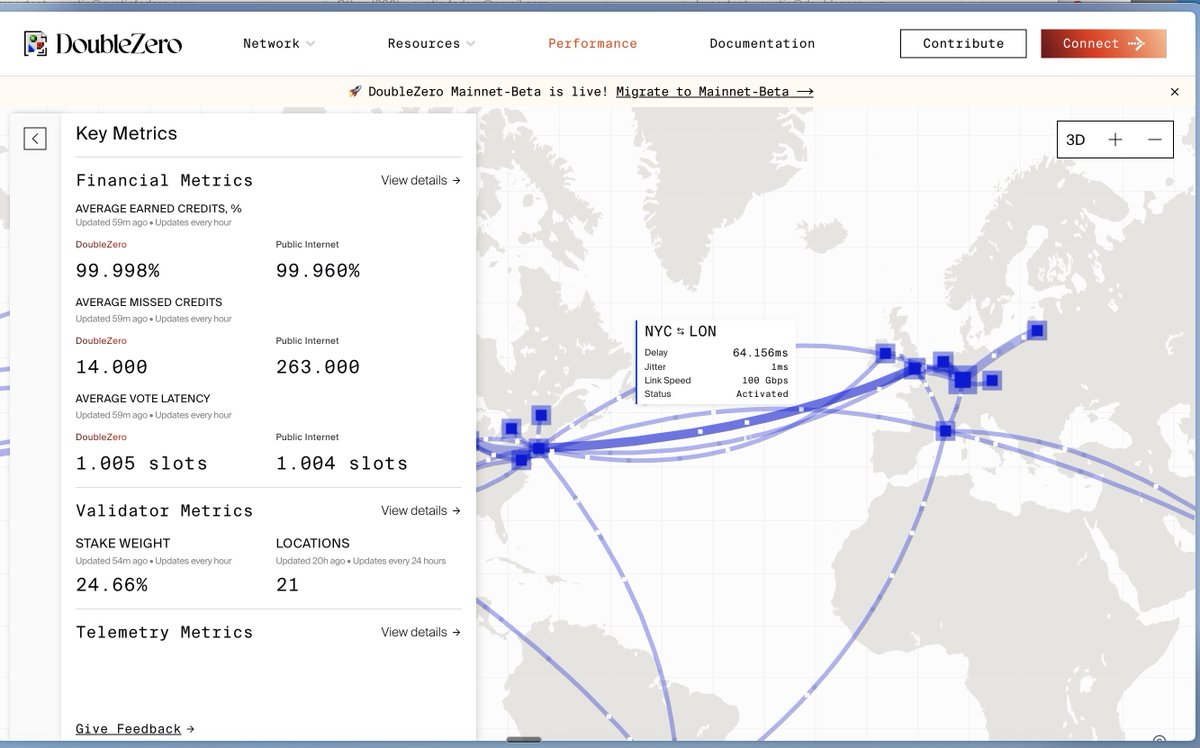Click the Key Metrics panel title

(x=127, y=134)
